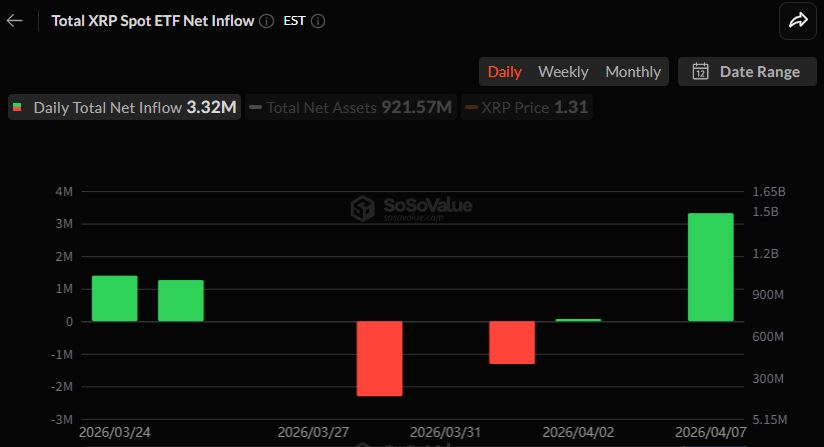
Task: Click the info icon beside the chart title
Action: (x=266, y=21)
